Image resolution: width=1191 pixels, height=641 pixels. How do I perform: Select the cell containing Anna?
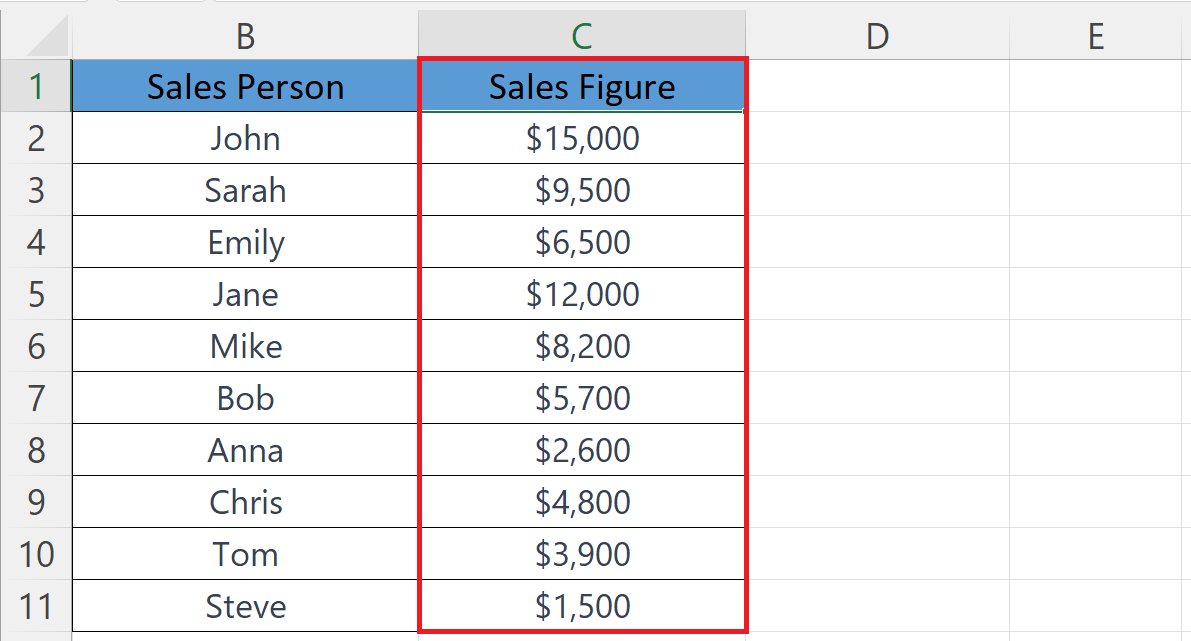tap(245, 450)
